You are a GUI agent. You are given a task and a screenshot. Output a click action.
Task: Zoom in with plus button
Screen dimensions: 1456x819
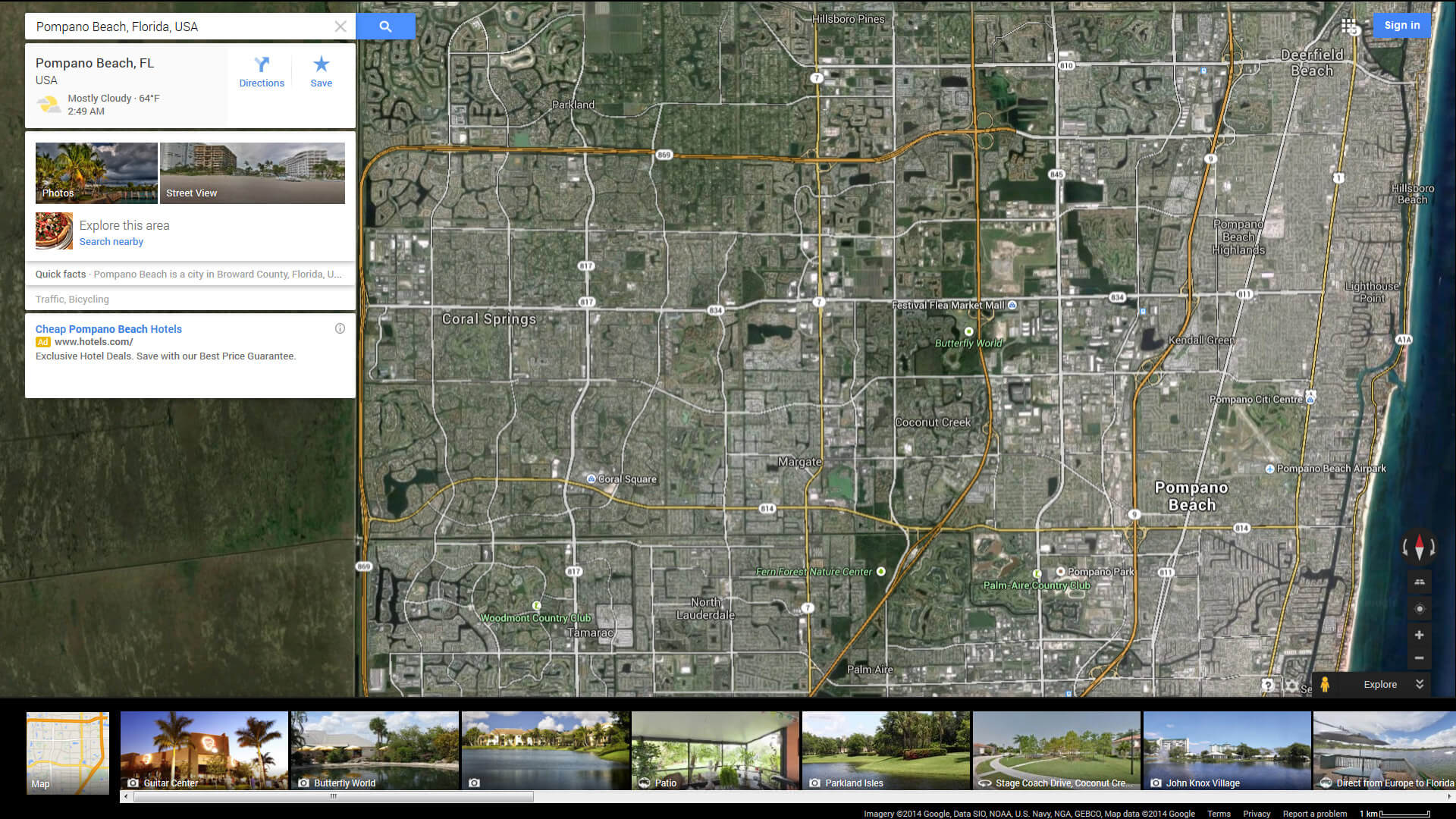point(1419,635)
